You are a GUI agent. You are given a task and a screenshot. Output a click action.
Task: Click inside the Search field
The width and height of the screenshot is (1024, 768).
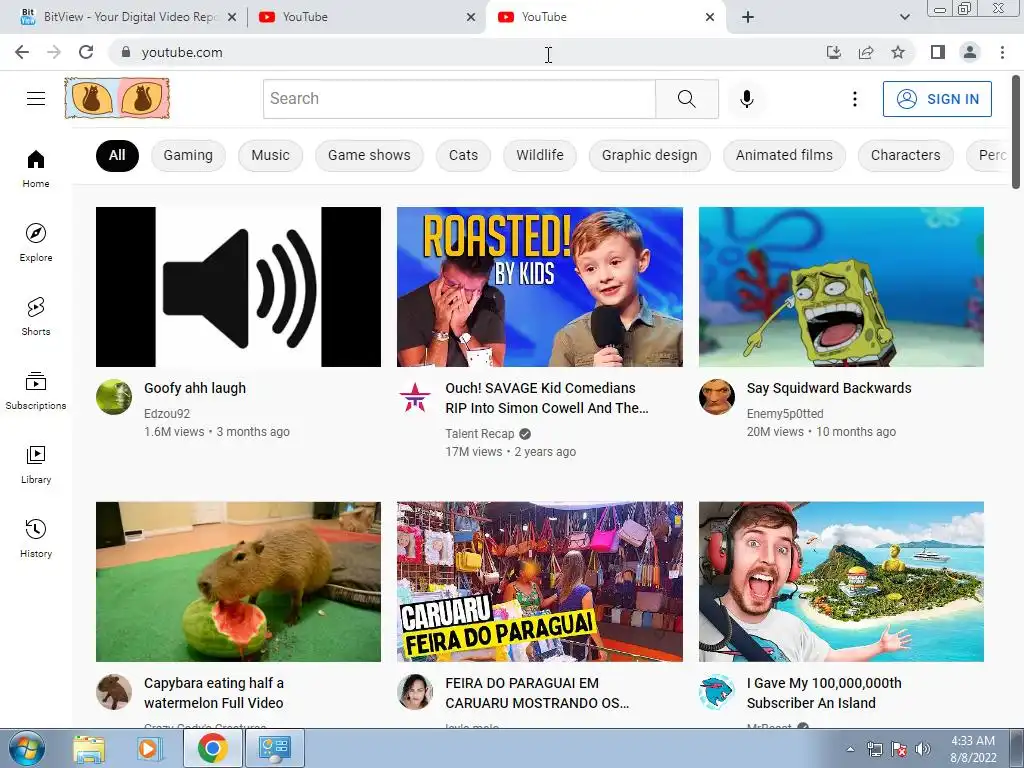coord(459,99)
